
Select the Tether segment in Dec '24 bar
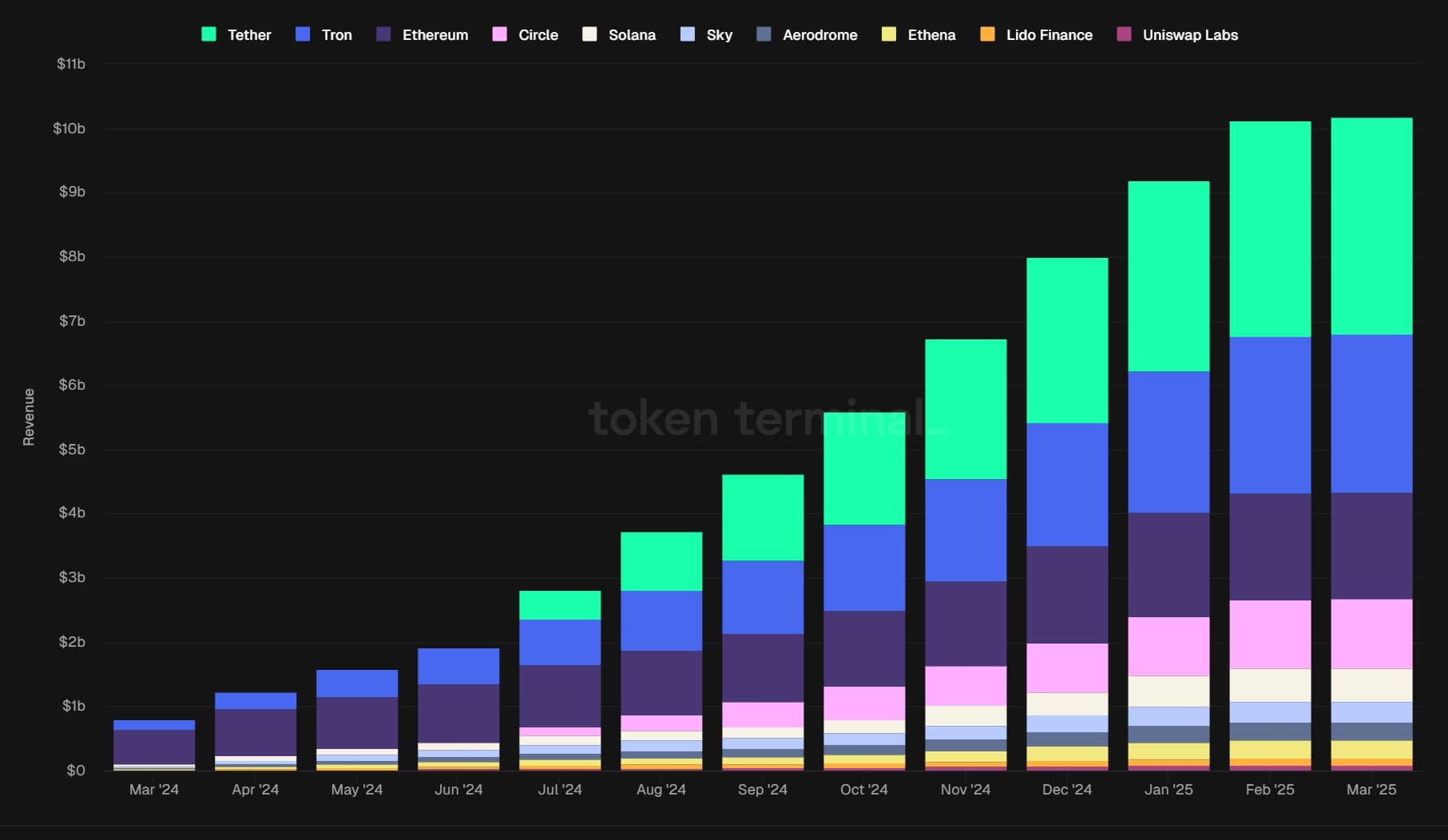point(1067,340)
